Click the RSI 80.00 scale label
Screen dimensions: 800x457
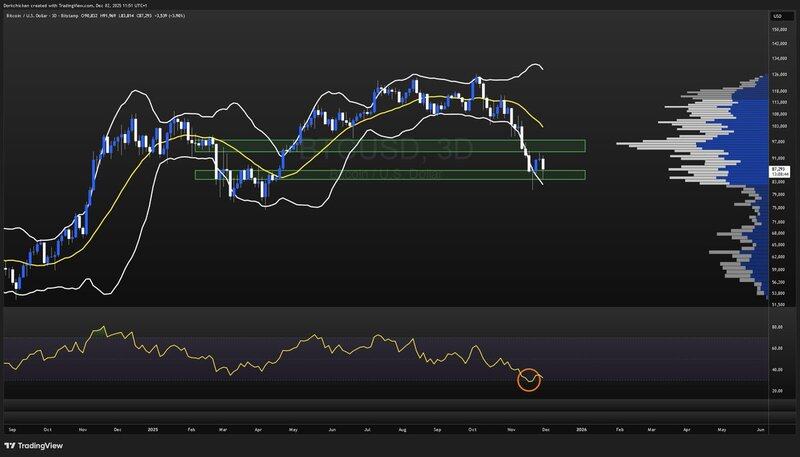[x=777, y=328]
